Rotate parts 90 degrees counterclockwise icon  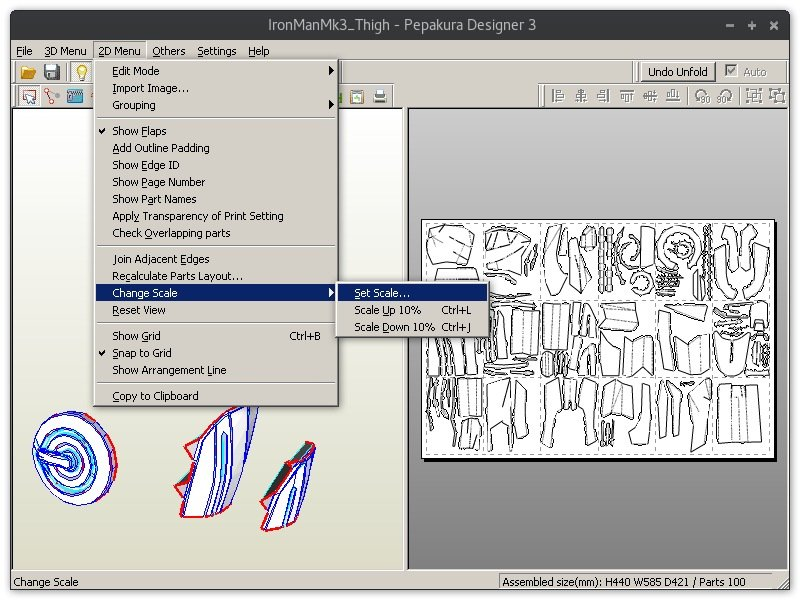702,96
